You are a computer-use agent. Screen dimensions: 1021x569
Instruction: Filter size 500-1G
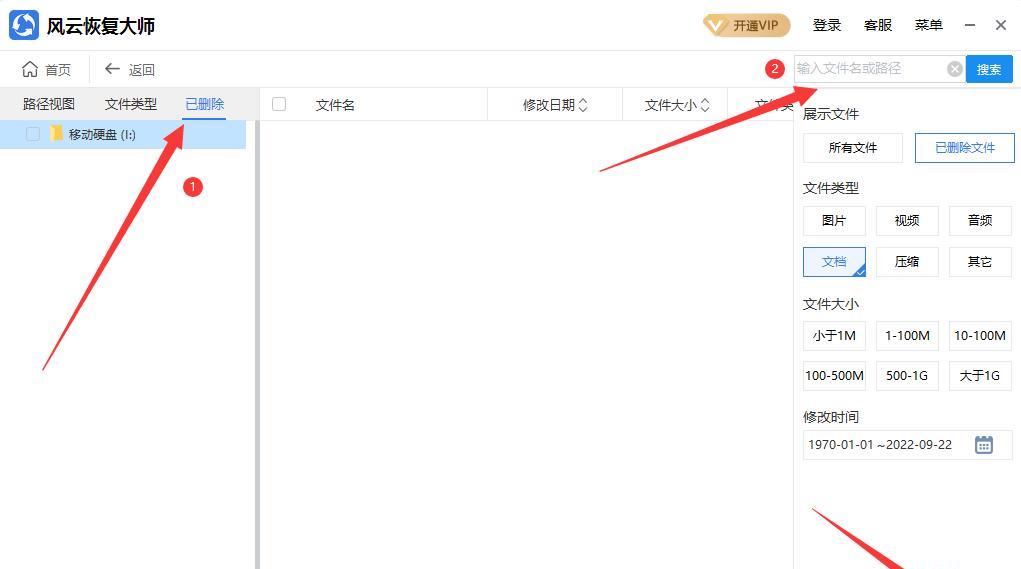(907, 376)
